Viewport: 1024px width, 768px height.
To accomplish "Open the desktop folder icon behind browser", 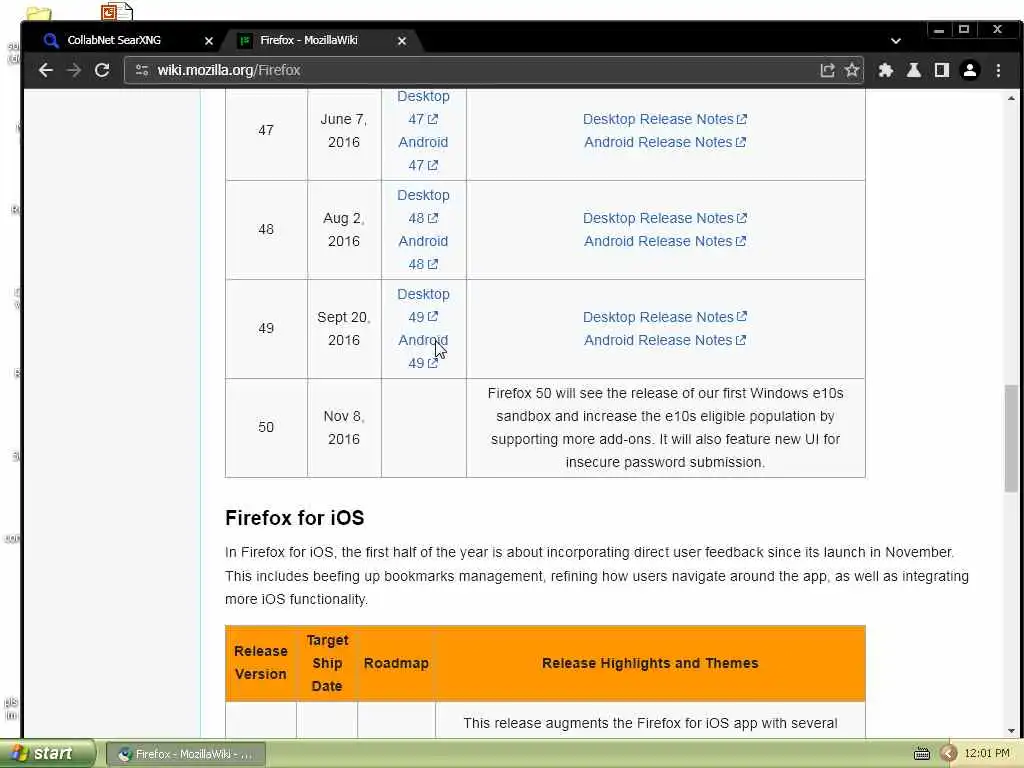I will (39, 14).
